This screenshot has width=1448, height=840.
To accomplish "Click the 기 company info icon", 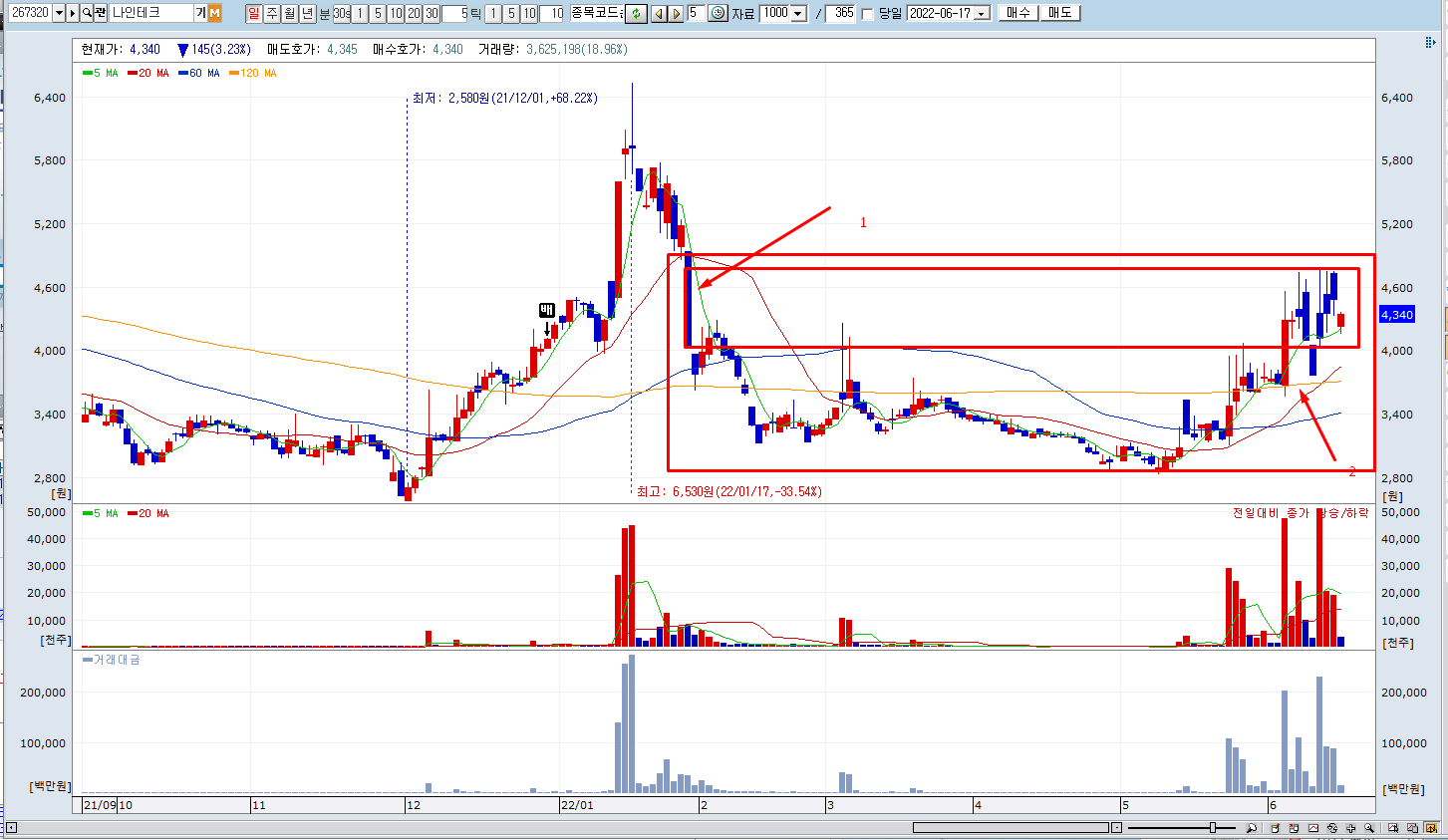I will coord(200,13).
